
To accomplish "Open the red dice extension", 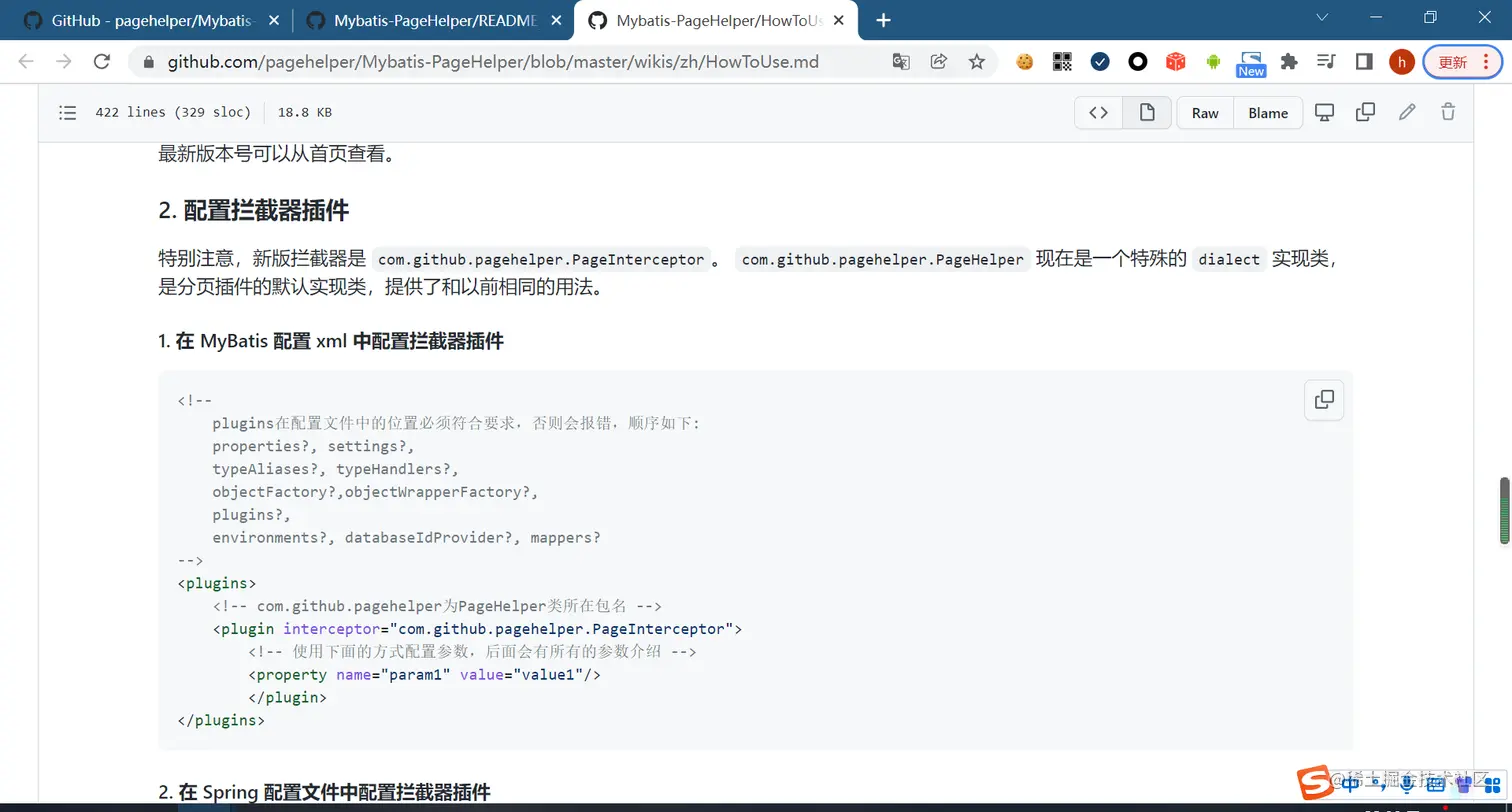I will pos(1176,62).
